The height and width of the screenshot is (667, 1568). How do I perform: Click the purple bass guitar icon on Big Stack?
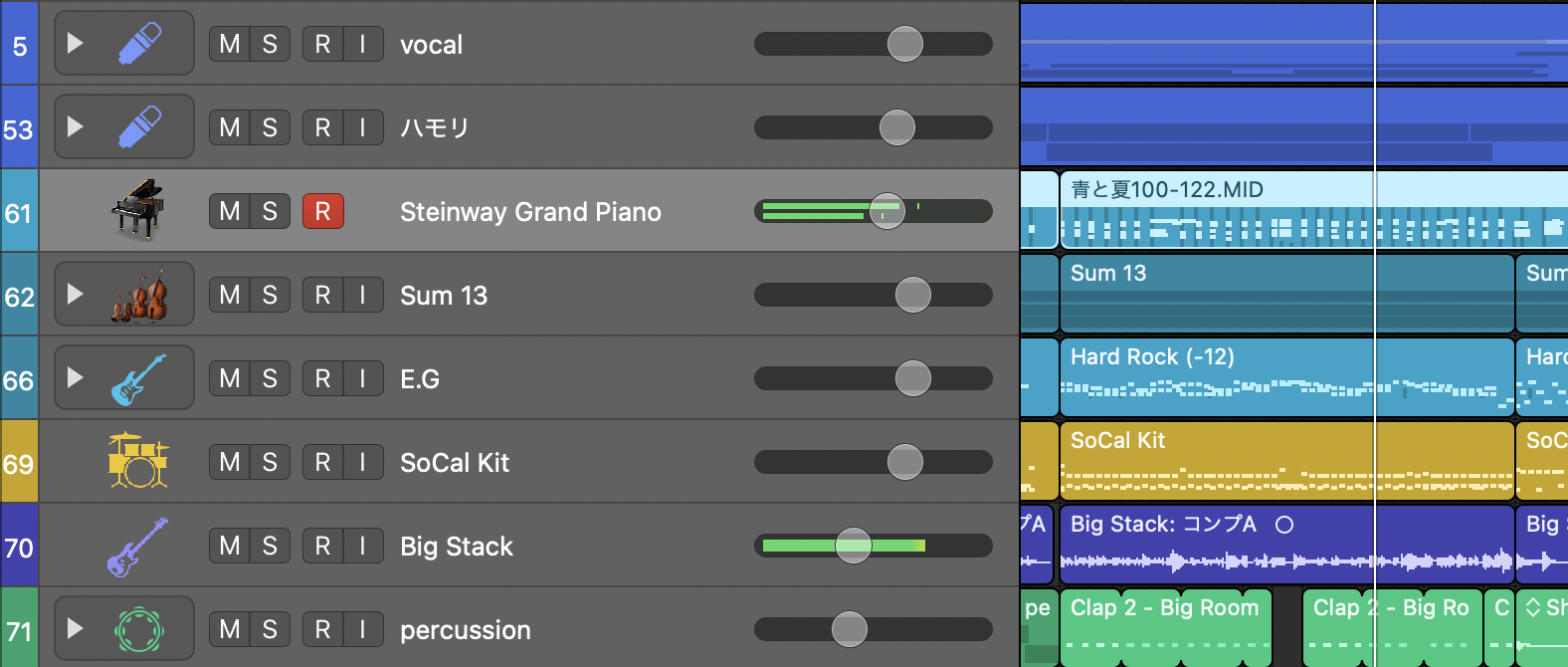[137, 547]
